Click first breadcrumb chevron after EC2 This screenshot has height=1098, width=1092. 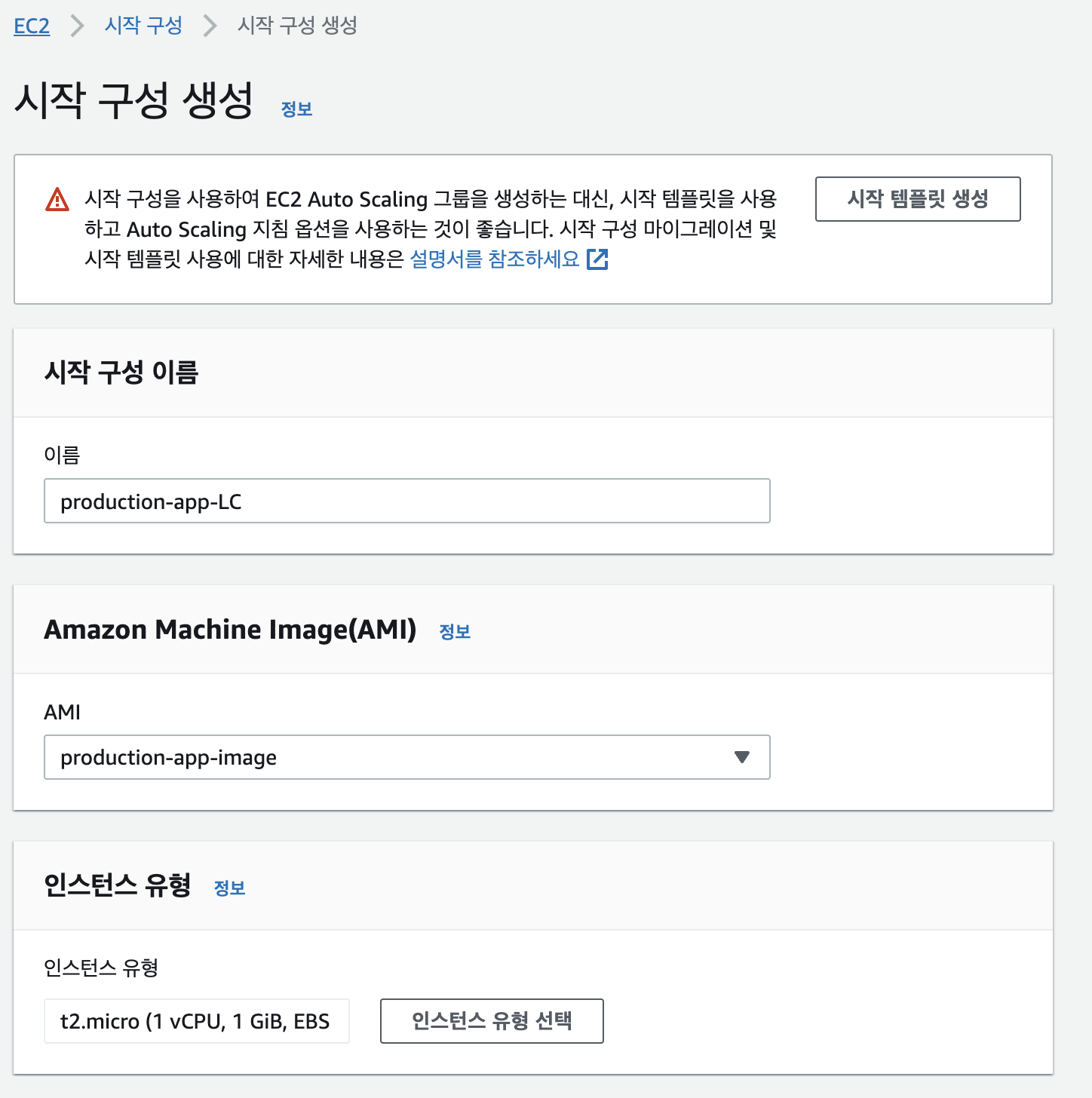click(x=77, y=26)
